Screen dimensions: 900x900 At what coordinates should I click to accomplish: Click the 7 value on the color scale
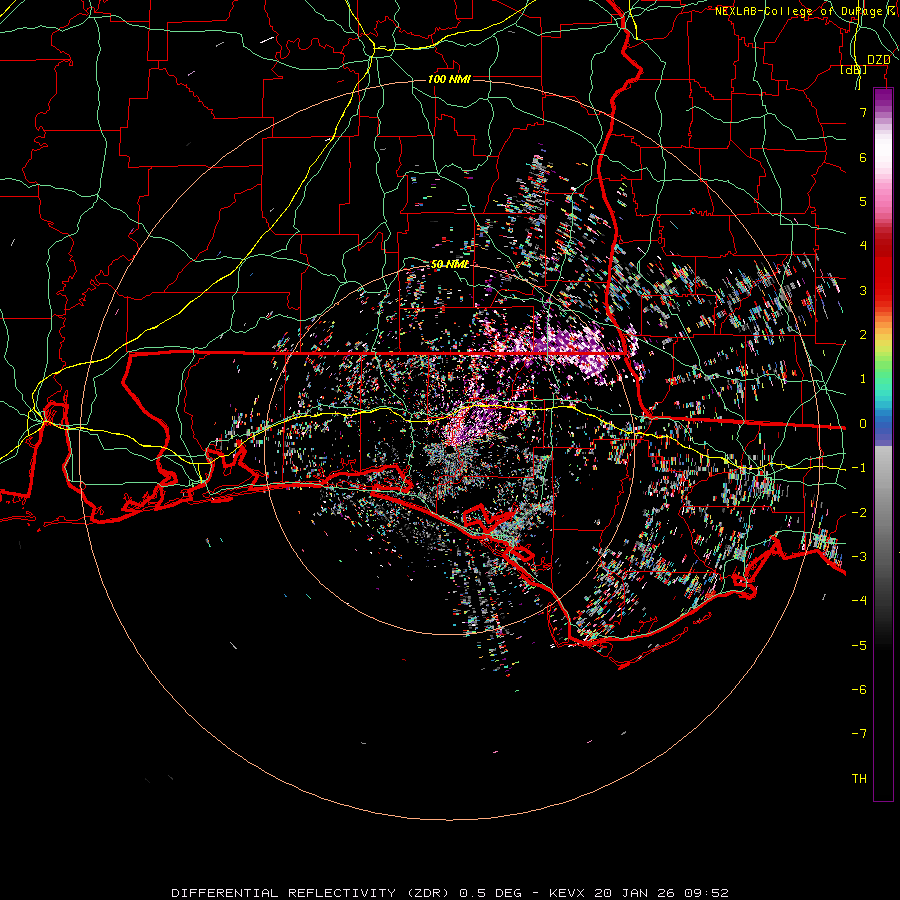coord(863,112)
